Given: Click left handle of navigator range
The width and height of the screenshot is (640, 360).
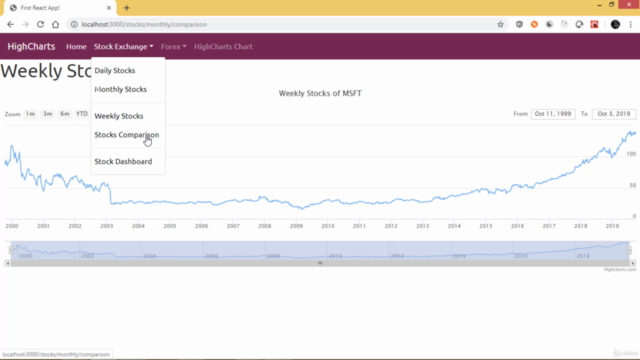Looking at the screenshot, I should pyautogui.click(x=11, y=250).
